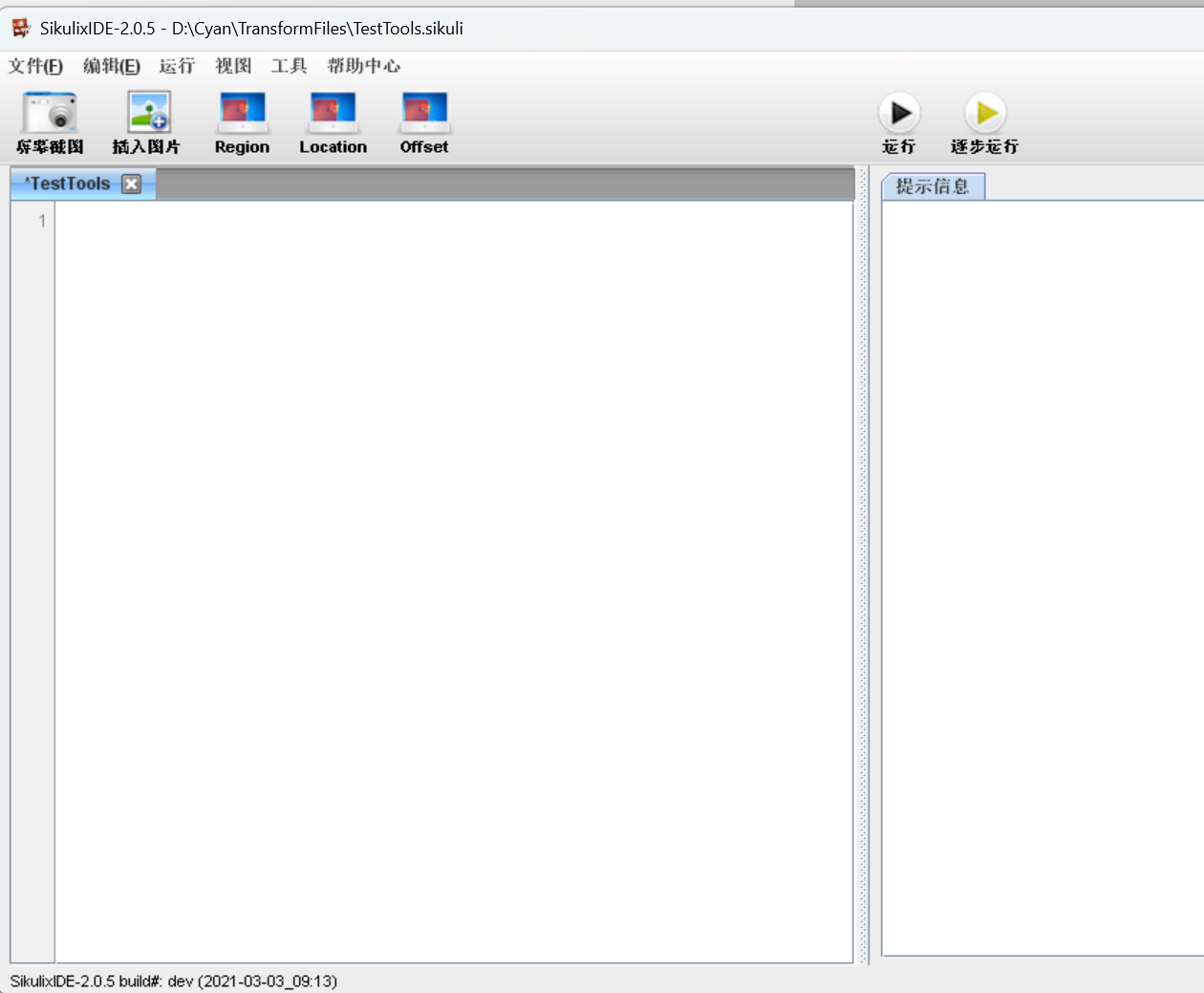Select the 插入图片 insert image tool
Image resolution: width=1204 pixels, height=993 pixels.
(x=149, y=121)
